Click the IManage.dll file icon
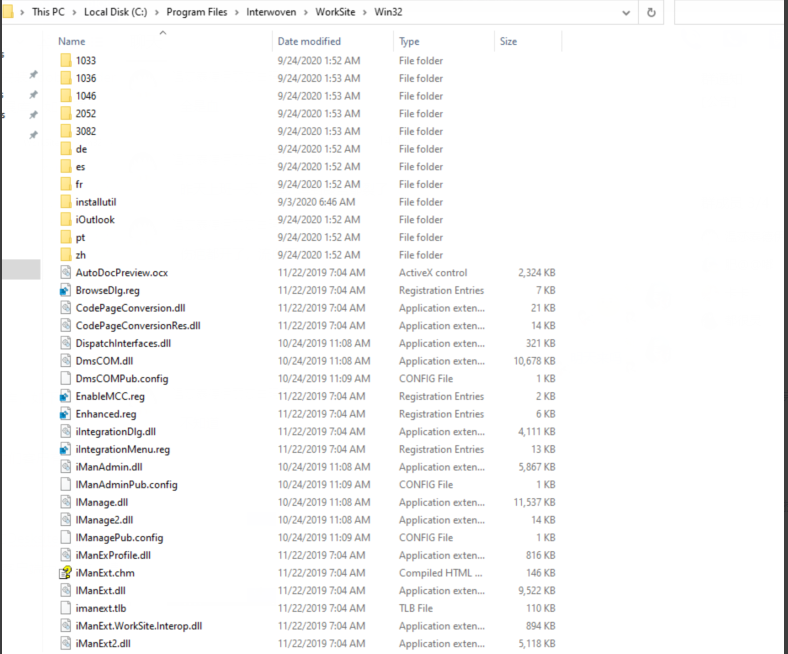This screenshot has height=654, width=788. point(66,502)
